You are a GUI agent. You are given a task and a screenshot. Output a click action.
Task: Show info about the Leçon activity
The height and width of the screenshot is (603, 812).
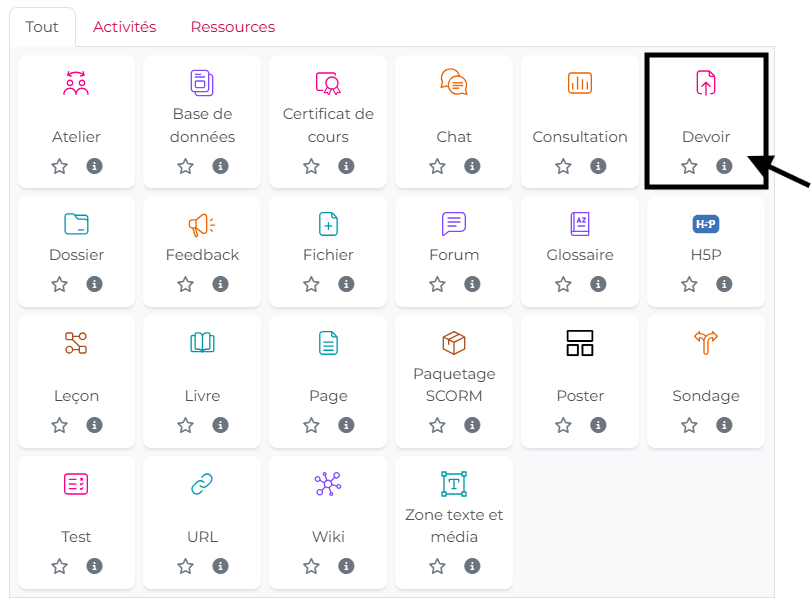(x=94, y=426)
